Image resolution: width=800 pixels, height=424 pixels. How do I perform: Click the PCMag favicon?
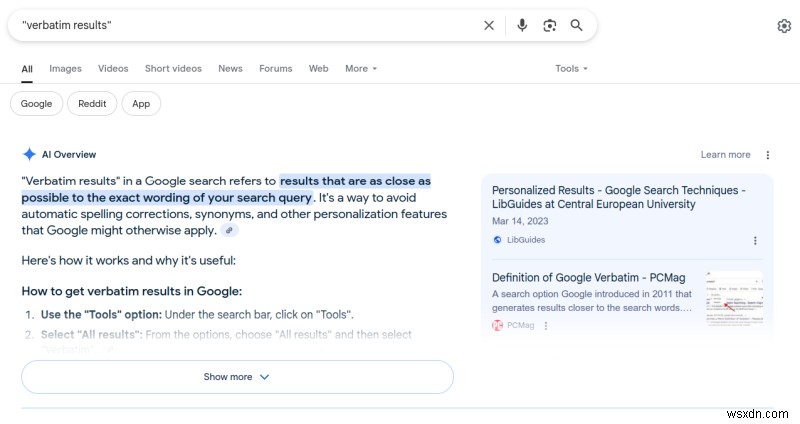coord(497,325)
